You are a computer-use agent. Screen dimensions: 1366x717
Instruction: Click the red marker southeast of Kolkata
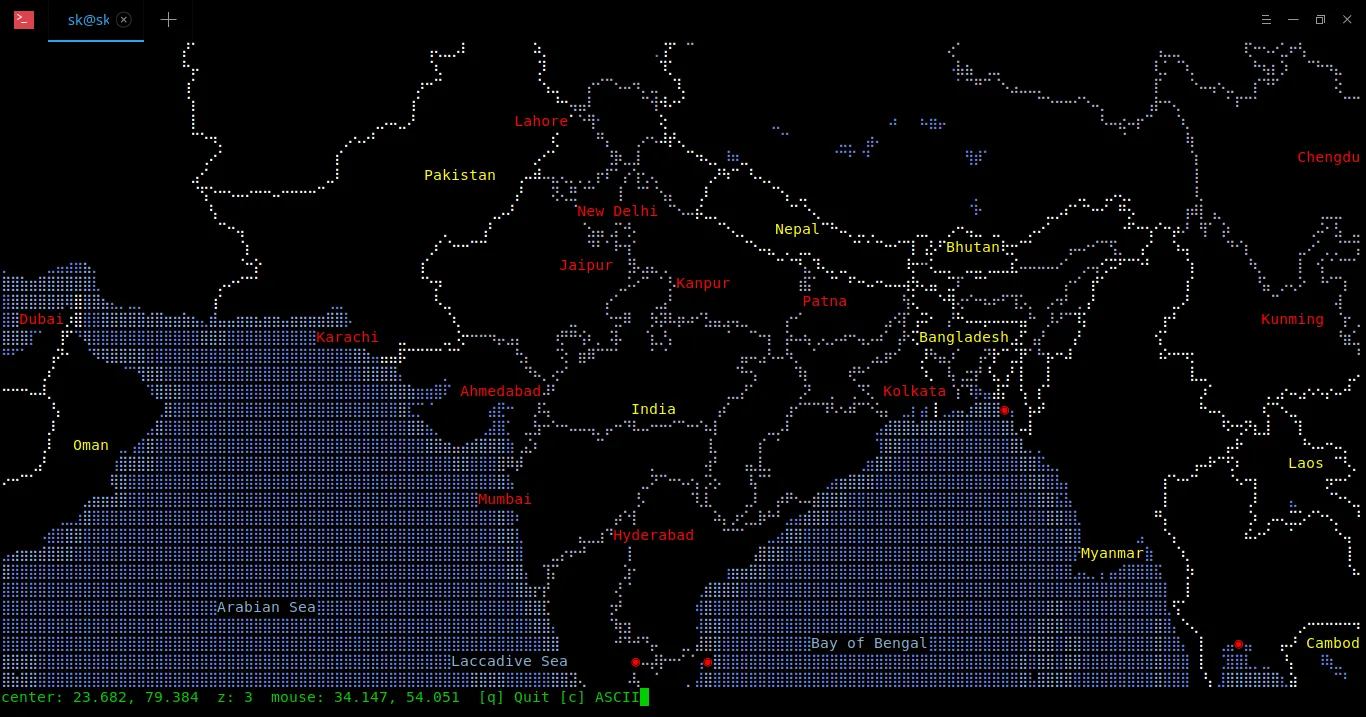pyautogui.click(x=1005, y=410)
